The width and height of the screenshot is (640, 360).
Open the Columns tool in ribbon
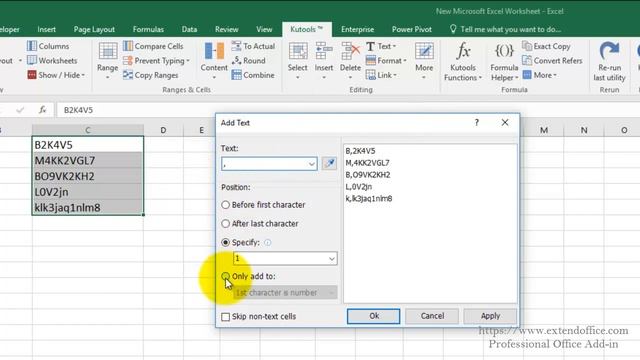48,46
